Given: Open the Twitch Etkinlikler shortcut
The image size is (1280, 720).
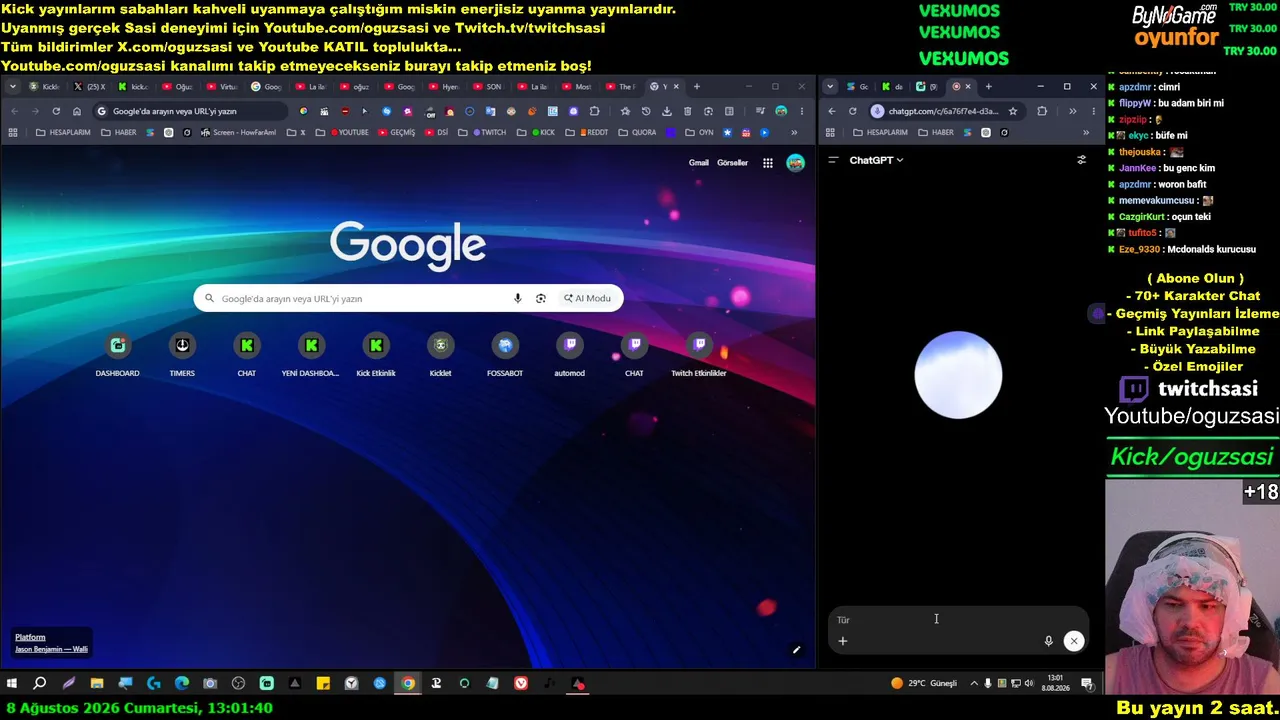Looking at the screenshot, I should (699, 355).
